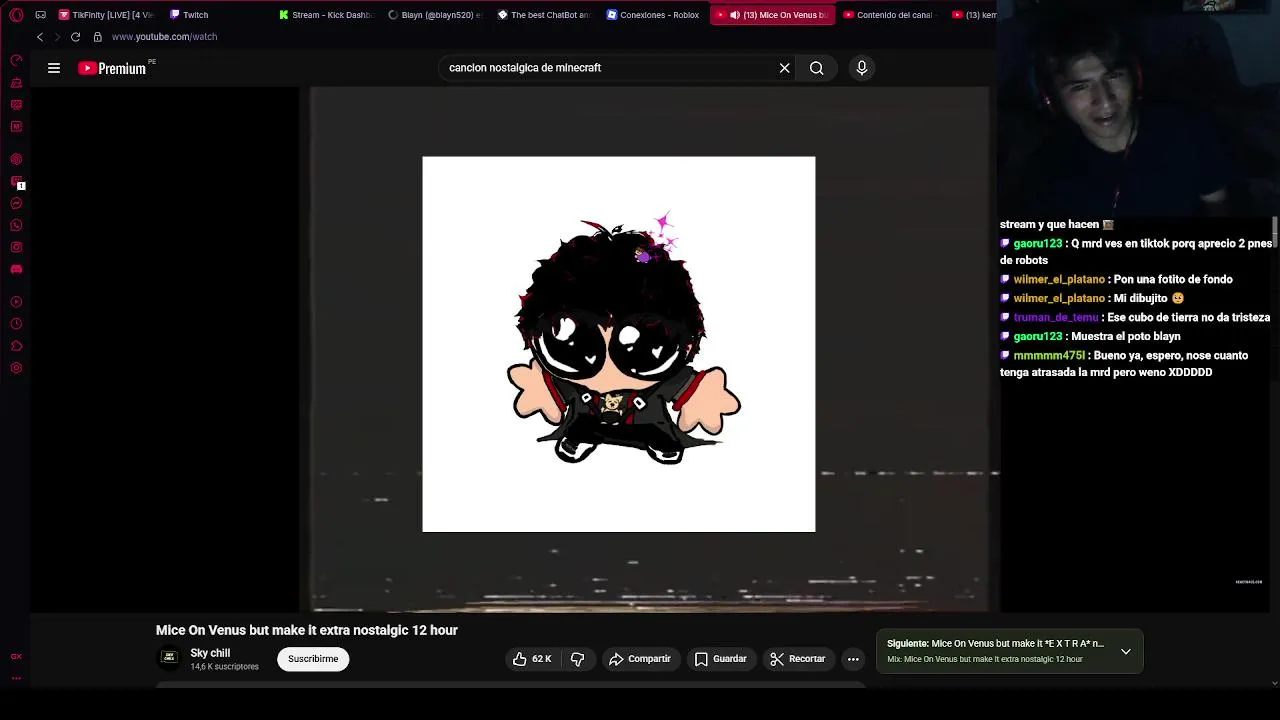Switch to The best ChatBot tab
1280x720 pixels.
tap(545, 15)
